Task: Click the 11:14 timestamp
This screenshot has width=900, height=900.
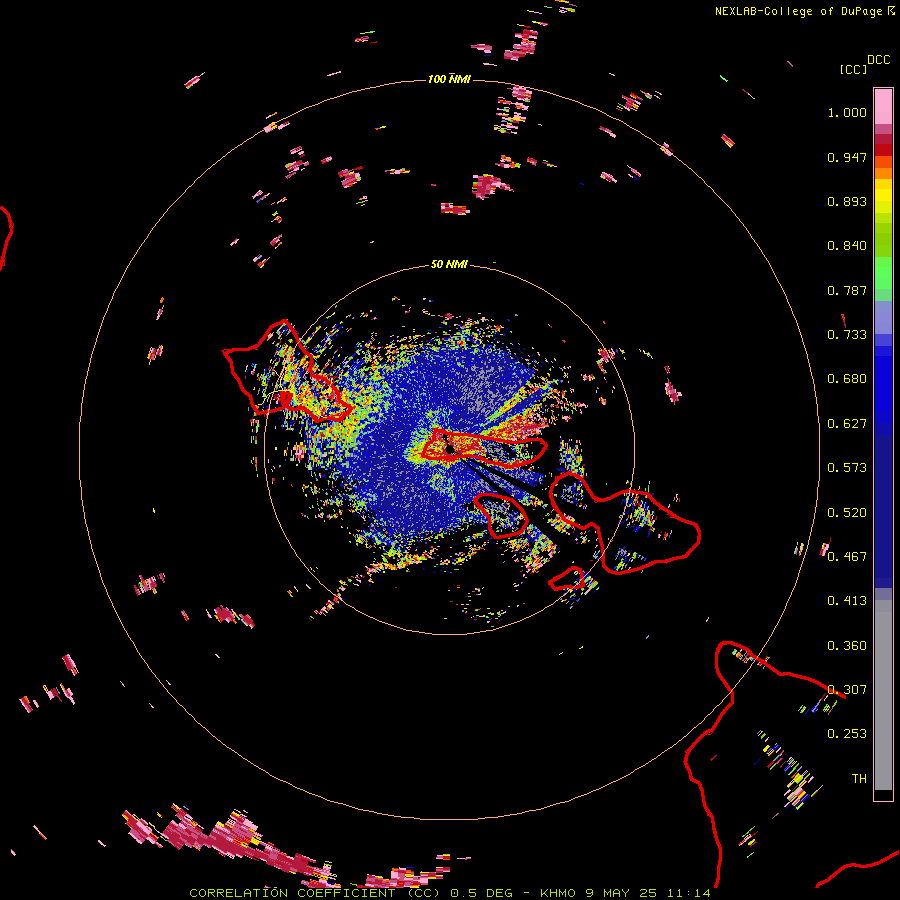Action: [689, 893]
